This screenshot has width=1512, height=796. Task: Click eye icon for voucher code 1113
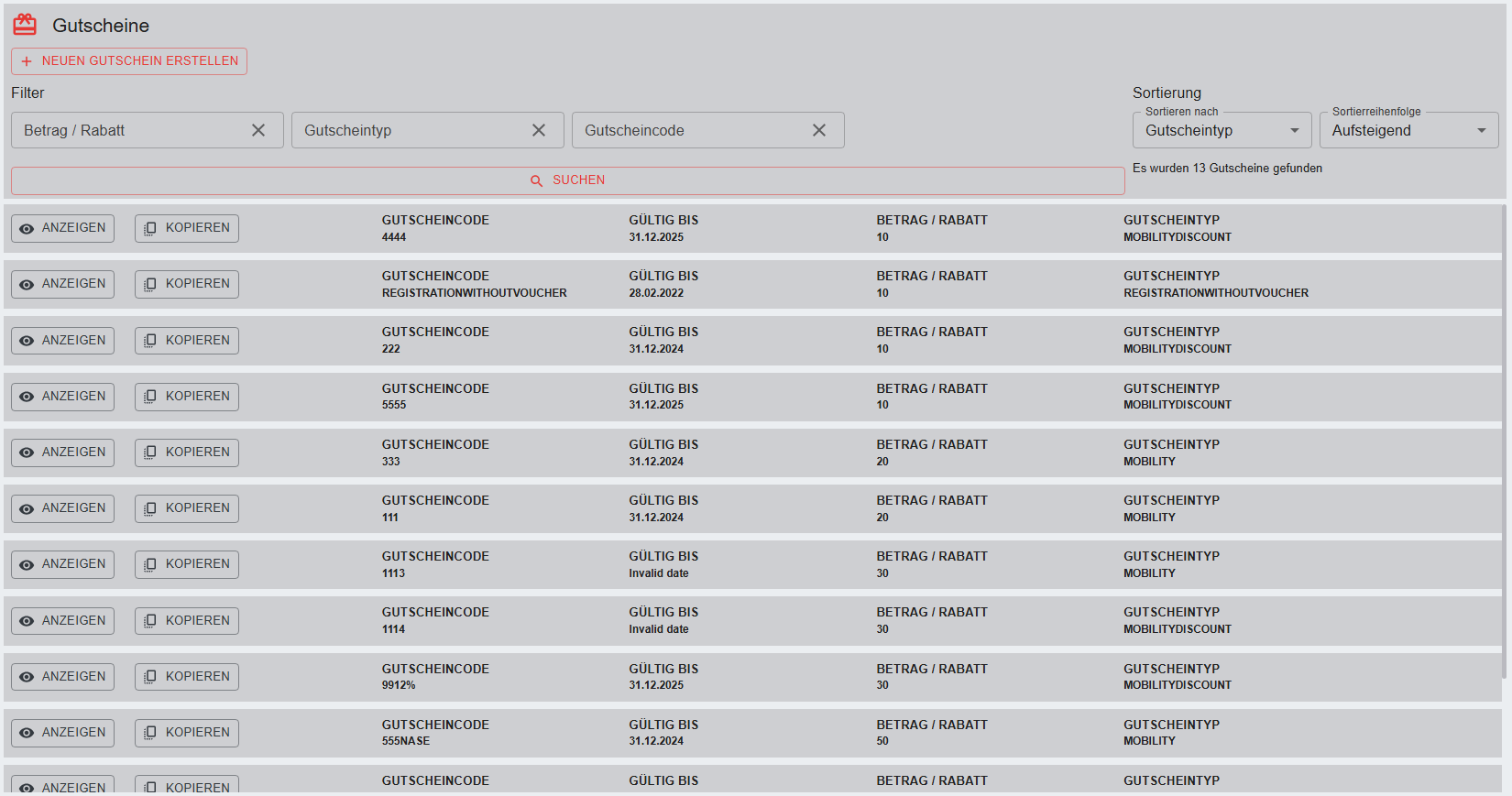coord(27,564)
